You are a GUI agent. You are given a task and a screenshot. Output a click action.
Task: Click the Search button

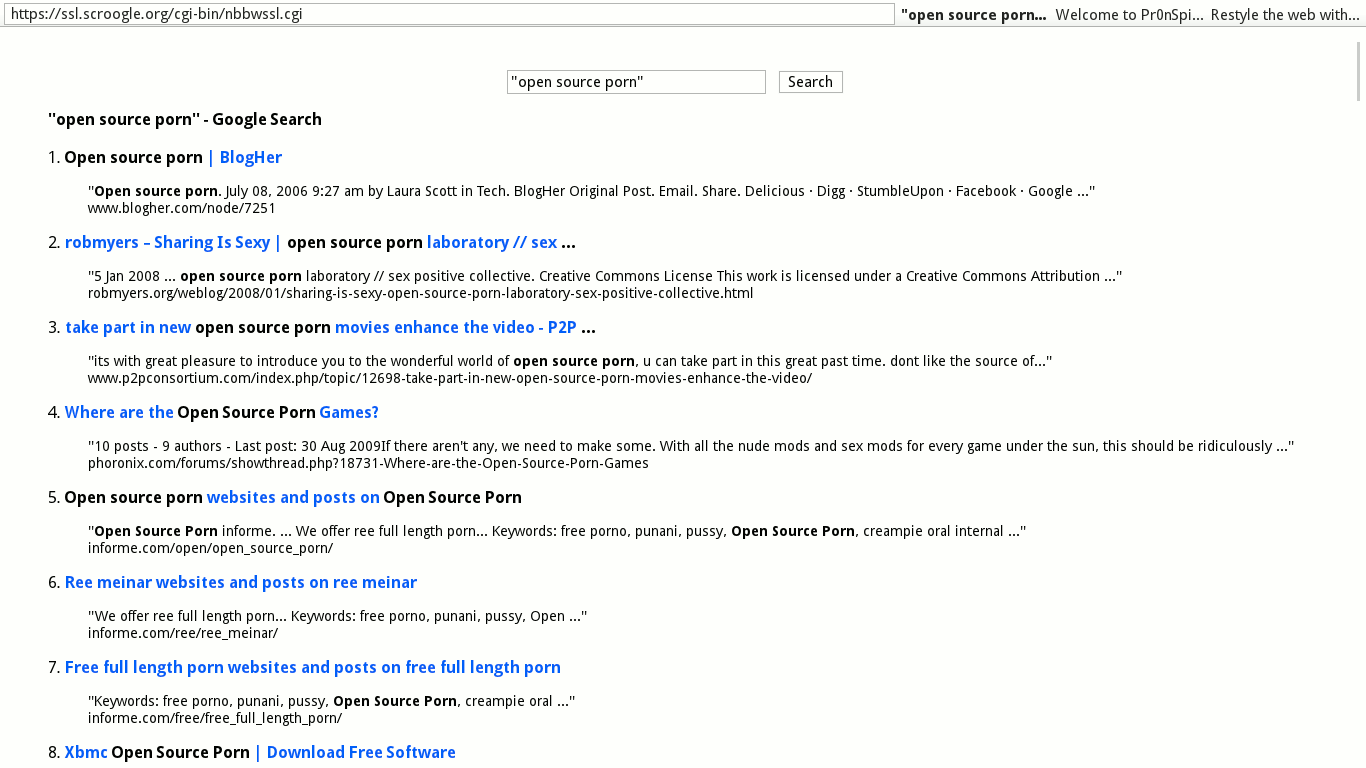point(810,82)
